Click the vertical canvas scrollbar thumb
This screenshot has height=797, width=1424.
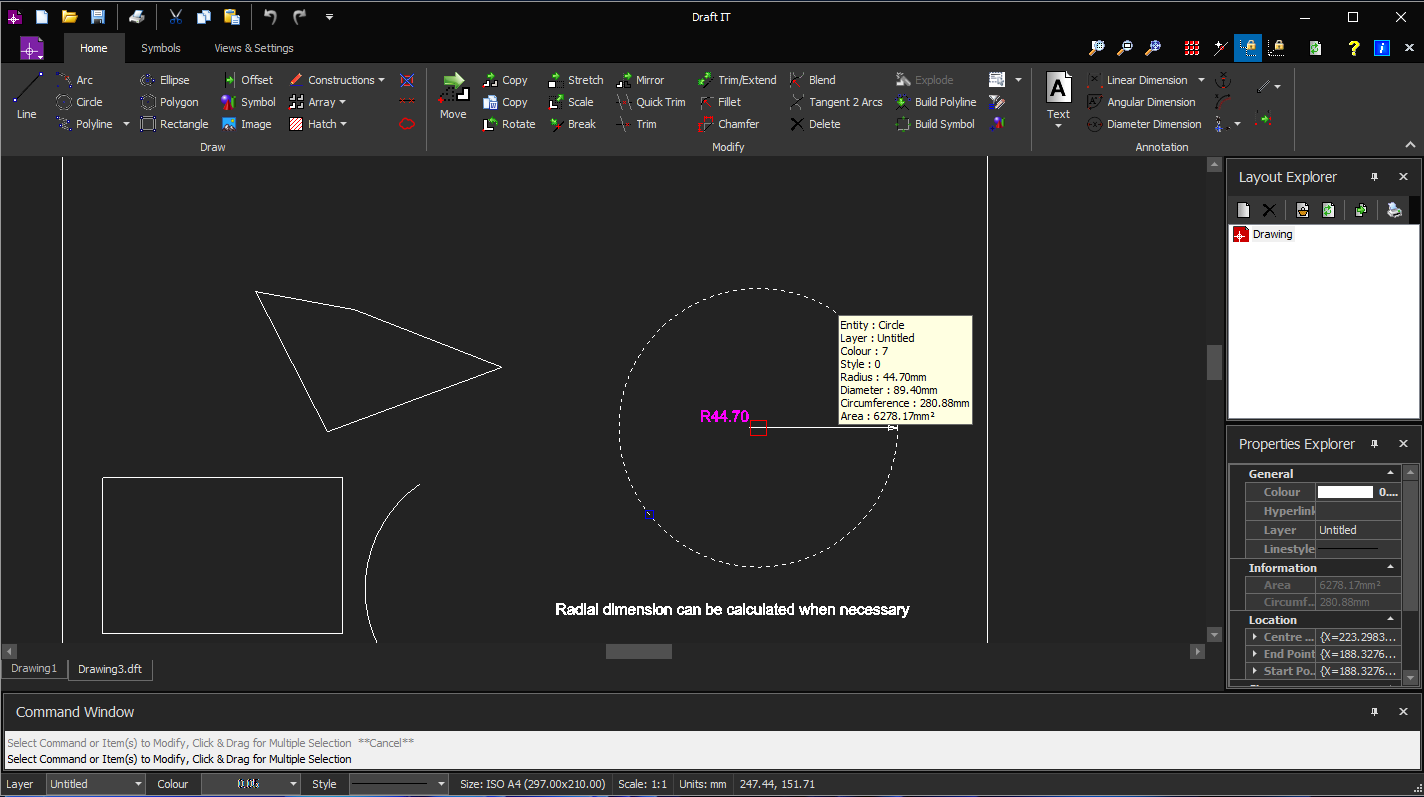(1214, 362)
